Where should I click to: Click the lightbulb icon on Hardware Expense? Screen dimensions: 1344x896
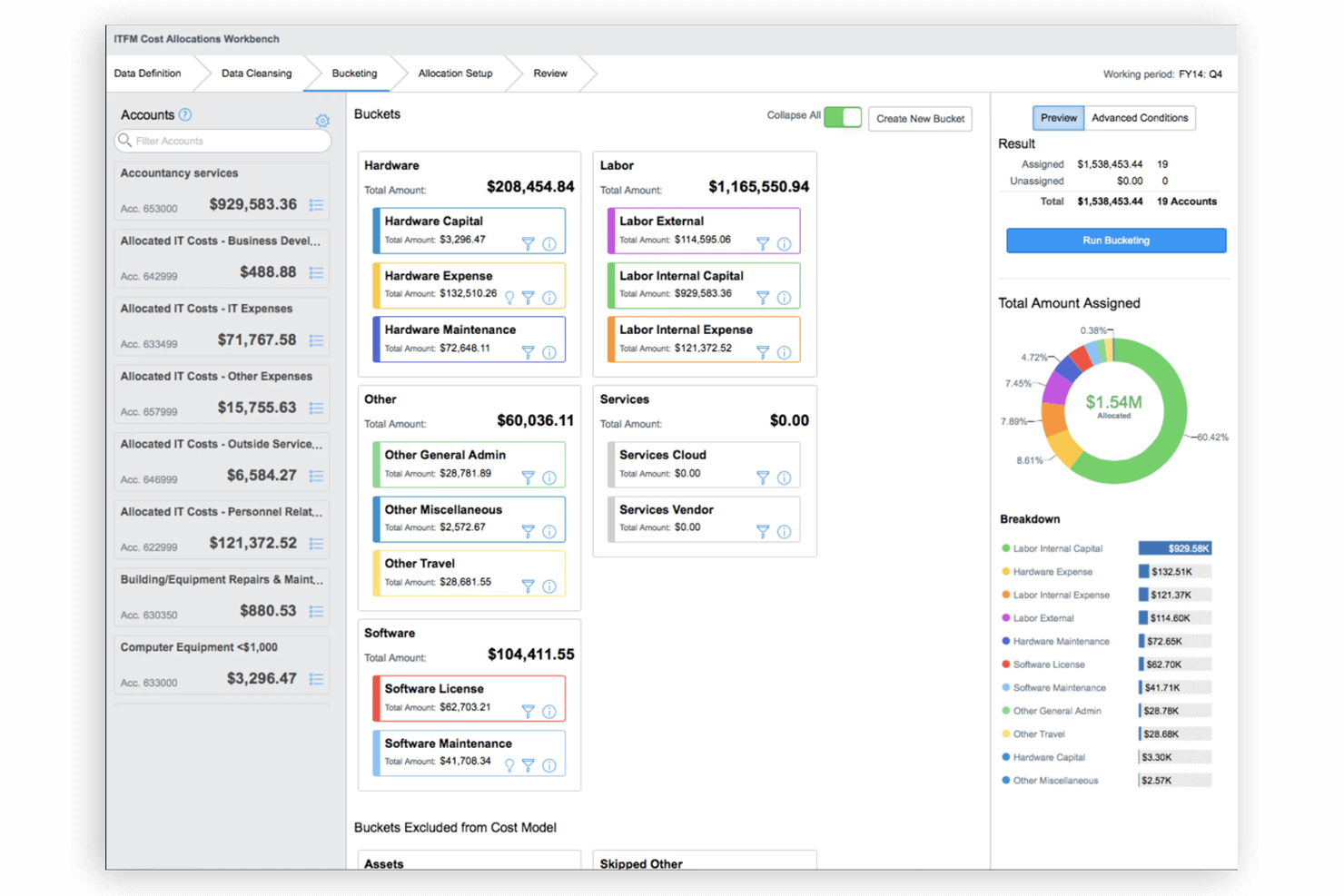(509, 297)
